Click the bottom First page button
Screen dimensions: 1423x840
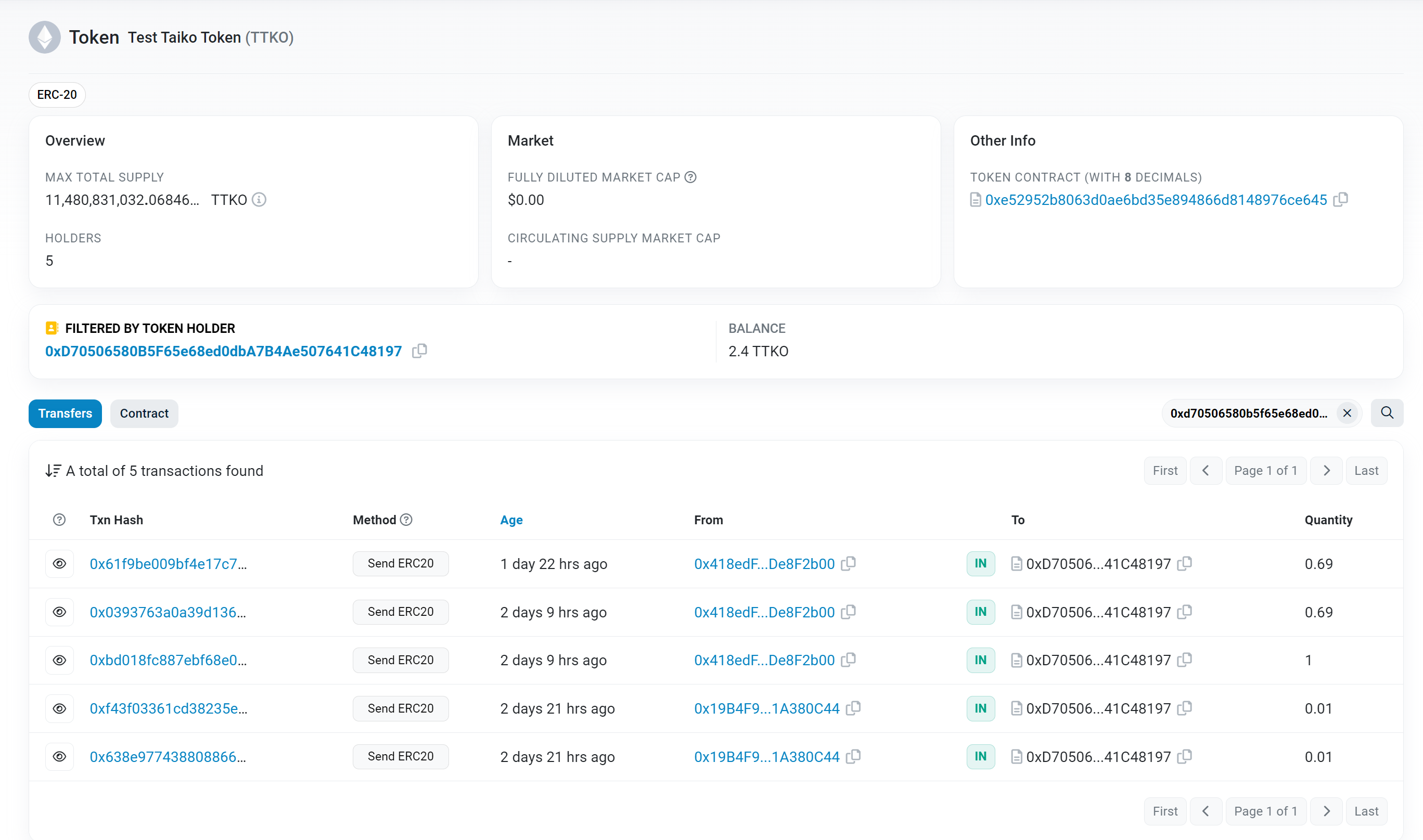1165,811
